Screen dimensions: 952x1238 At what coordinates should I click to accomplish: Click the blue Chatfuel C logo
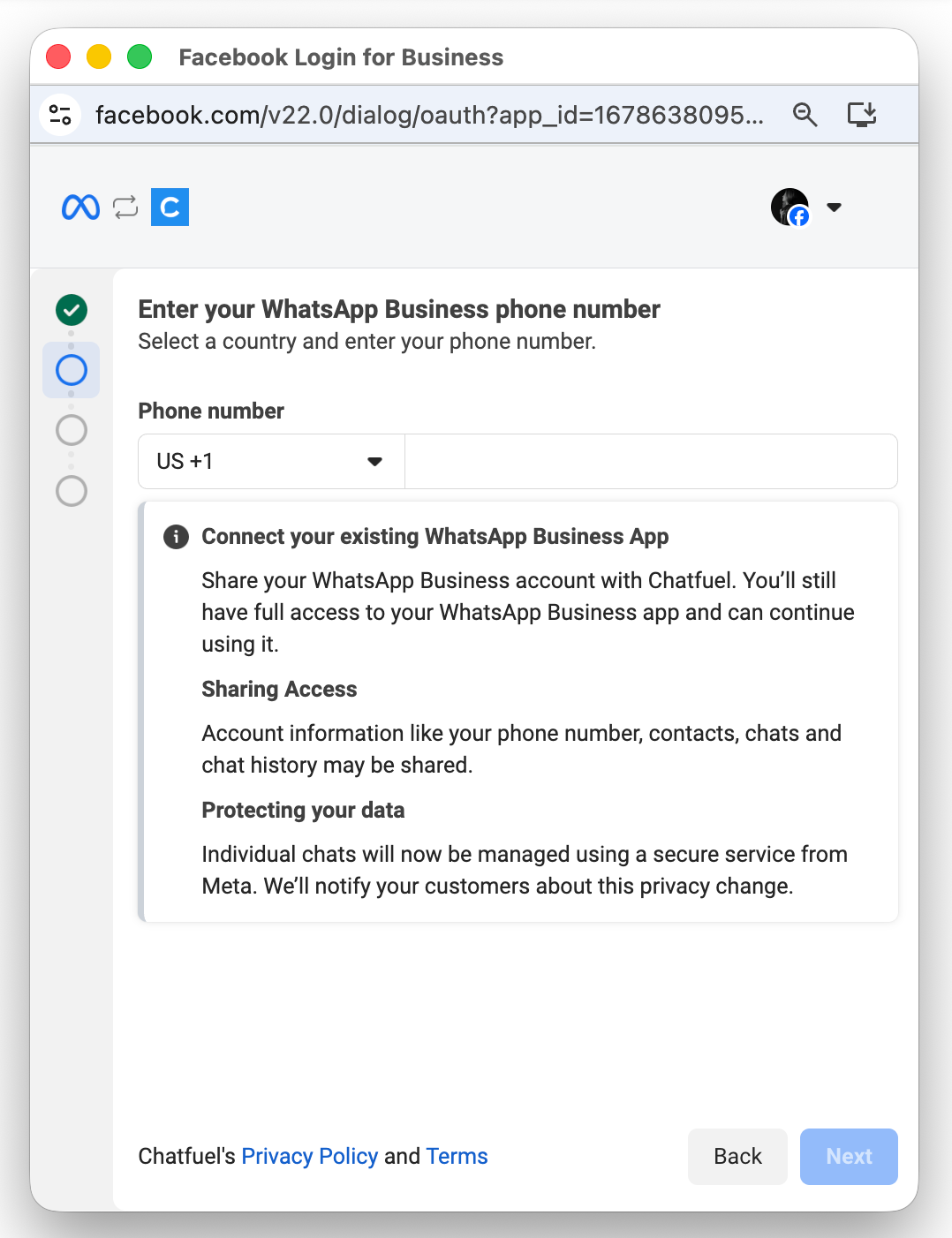tap(170, 208)
